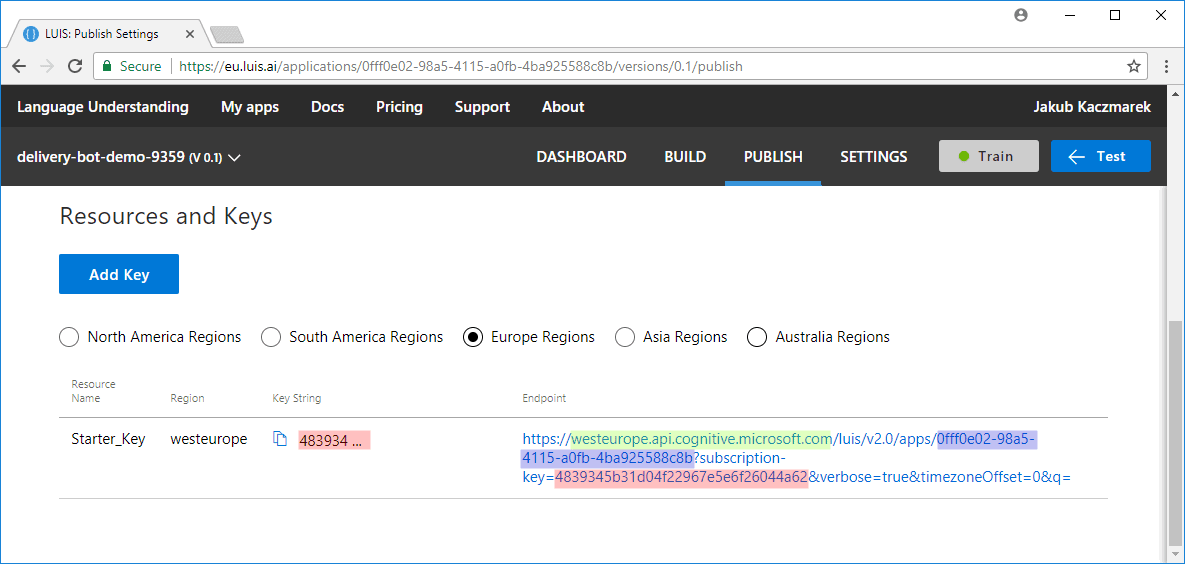Screen dimensions: 1186x565
Task: Click the Resources and Keys heading
Action: pyautogui.click(x=166, y=216)
